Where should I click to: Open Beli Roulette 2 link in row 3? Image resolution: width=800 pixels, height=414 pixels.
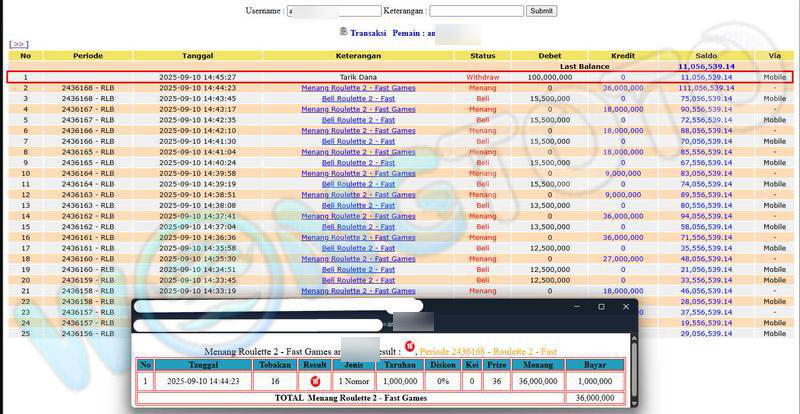coord(358,99)
